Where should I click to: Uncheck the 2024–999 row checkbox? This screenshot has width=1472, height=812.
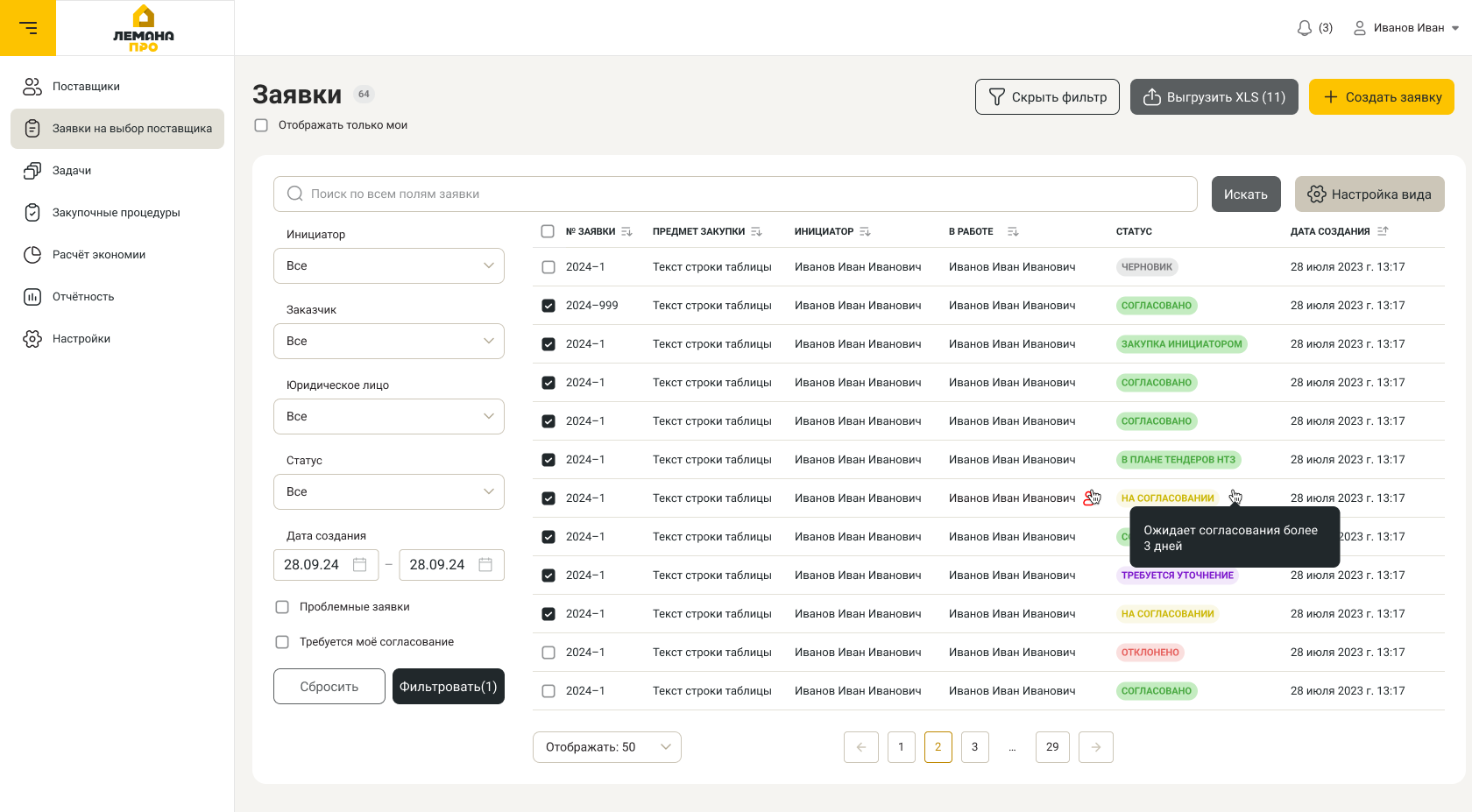click(548, 306)
